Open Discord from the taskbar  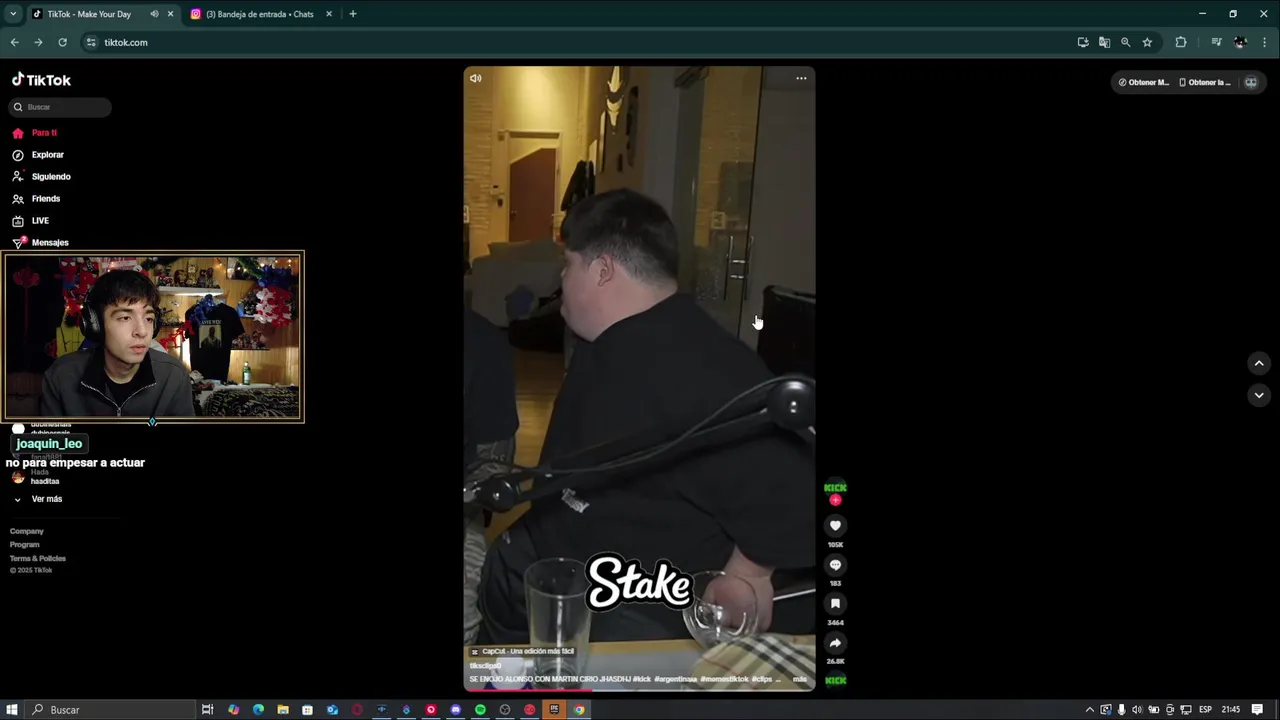click(455, 710)
